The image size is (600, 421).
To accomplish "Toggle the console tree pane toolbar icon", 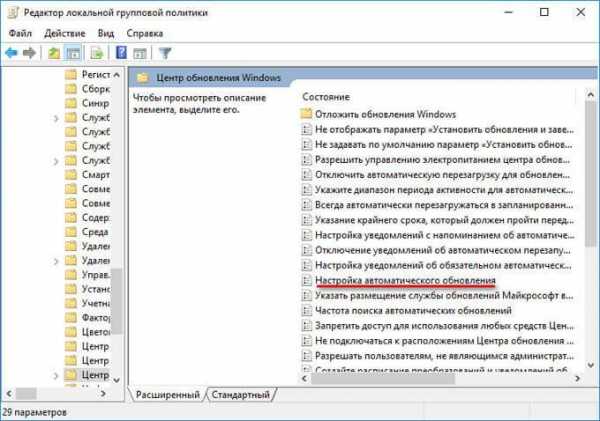I will click(73, 53).
